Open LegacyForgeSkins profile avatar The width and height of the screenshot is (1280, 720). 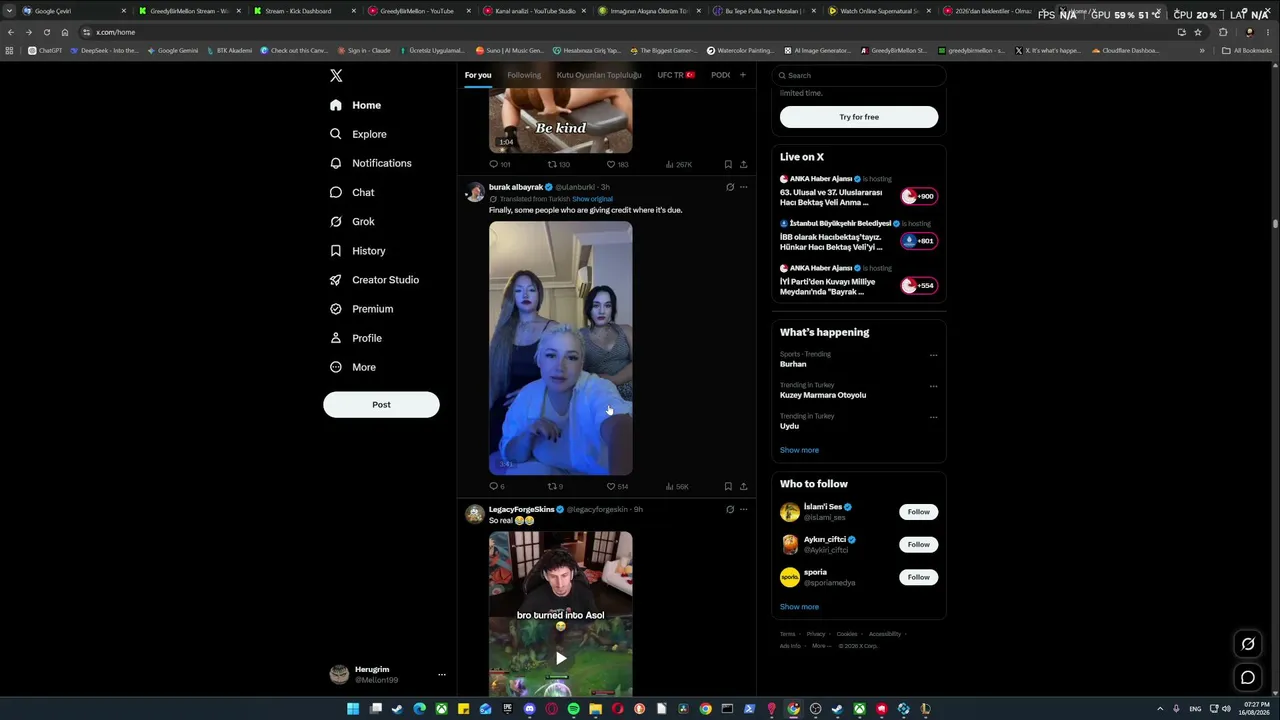[x=475, y=515]
